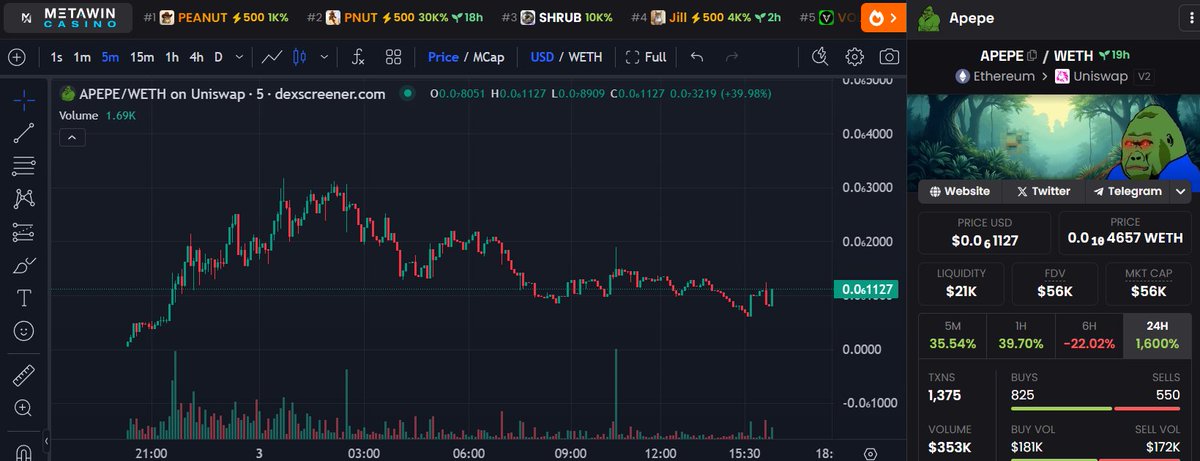Click the current price label 0.0₆1127
Viewport: 1200px width, 461px height.
pyautogui.click(x=865, y=290)
